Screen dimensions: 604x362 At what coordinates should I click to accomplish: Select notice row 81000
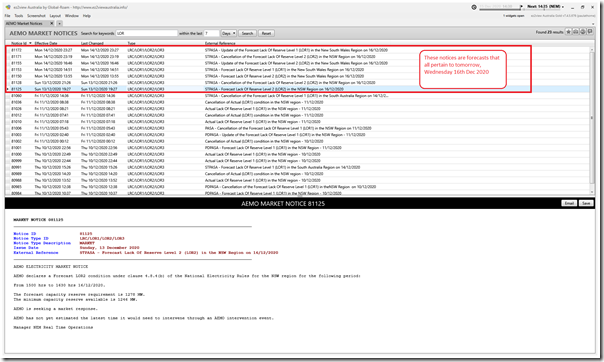(297, 154)
